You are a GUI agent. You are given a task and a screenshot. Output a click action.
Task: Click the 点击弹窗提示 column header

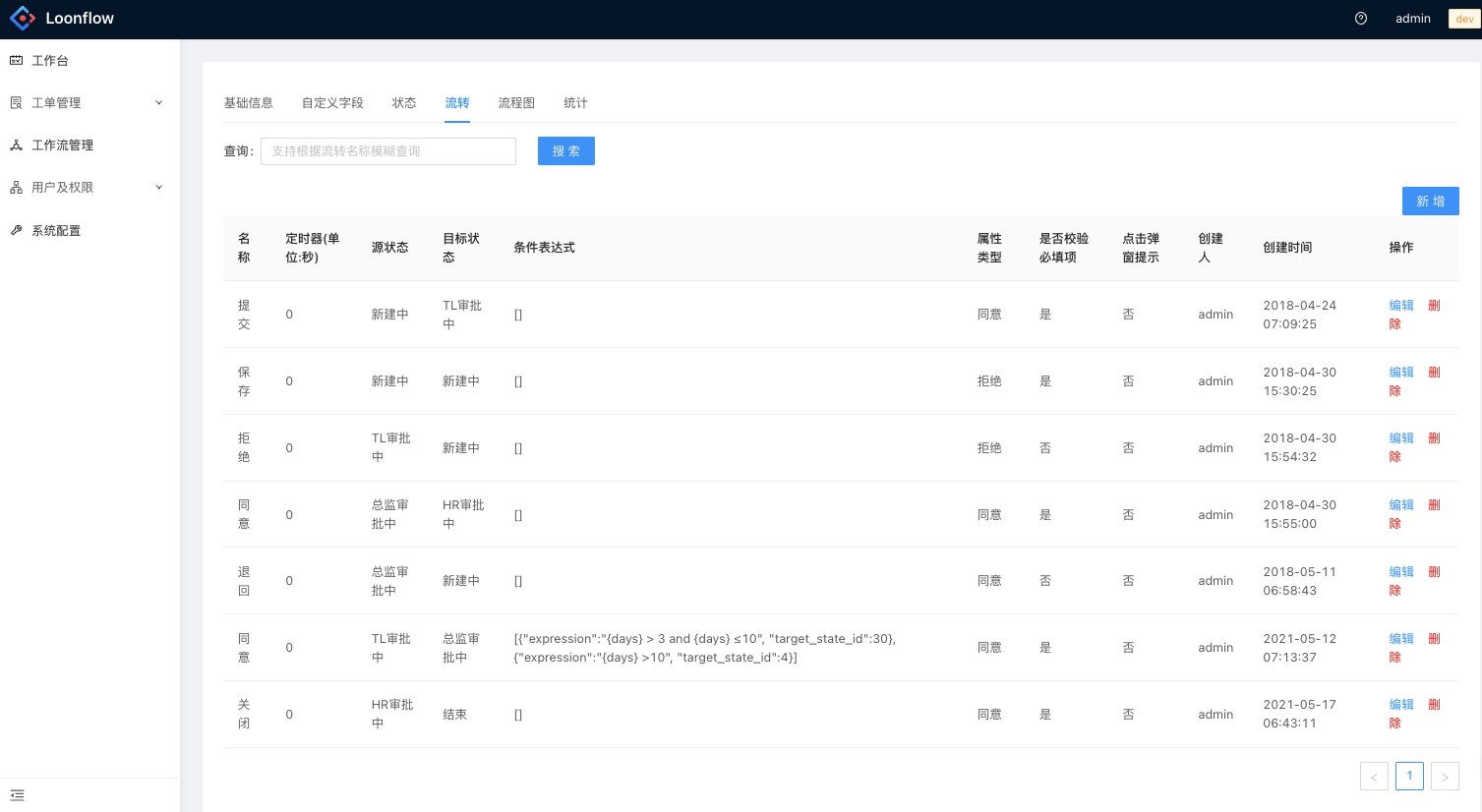click(x=1141, y=248)
